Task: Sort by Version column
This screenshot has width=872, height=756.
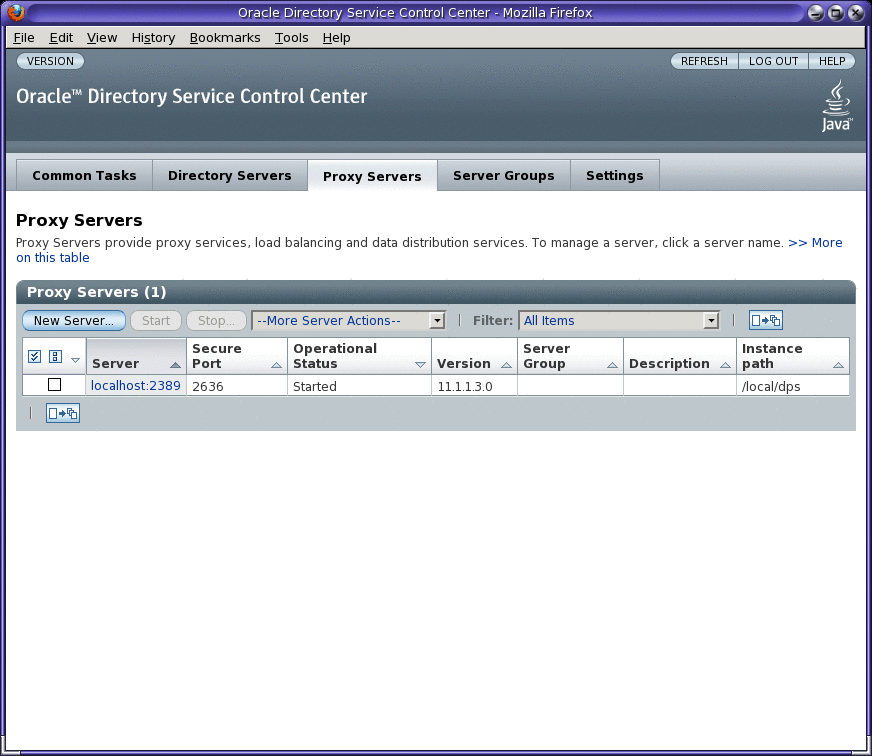Action: point(506,365)
